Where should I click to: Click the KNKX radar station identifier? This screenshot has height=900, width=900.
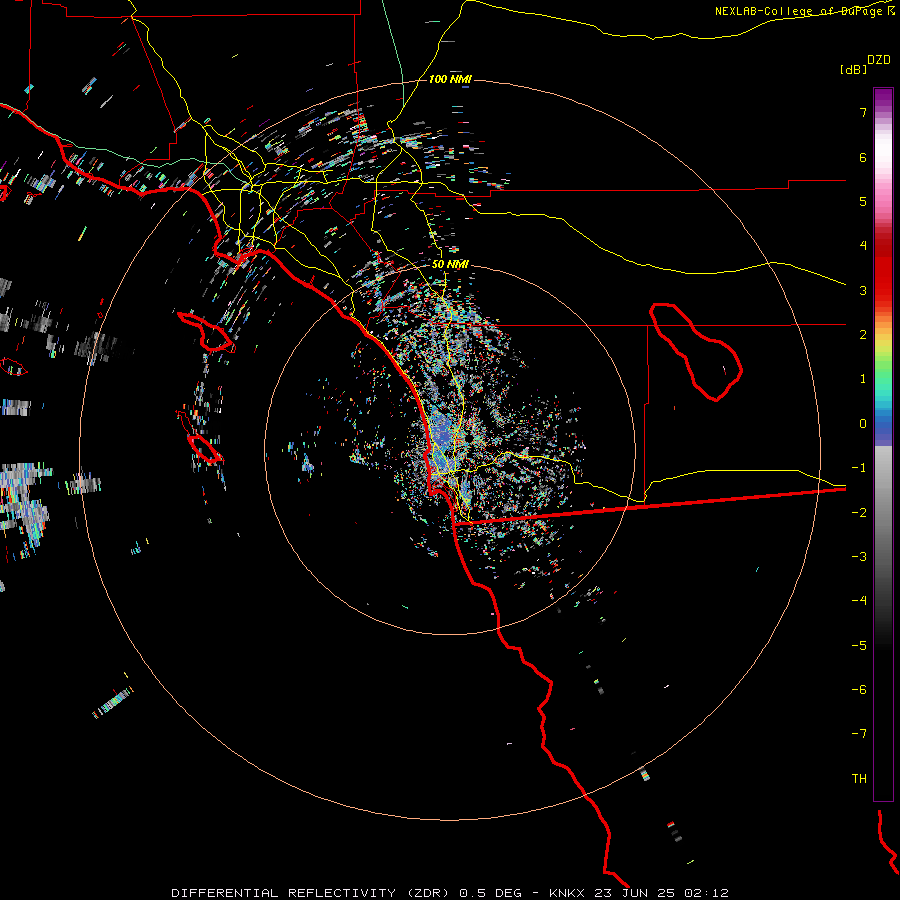pyautogui.click(x=567, y=893)
